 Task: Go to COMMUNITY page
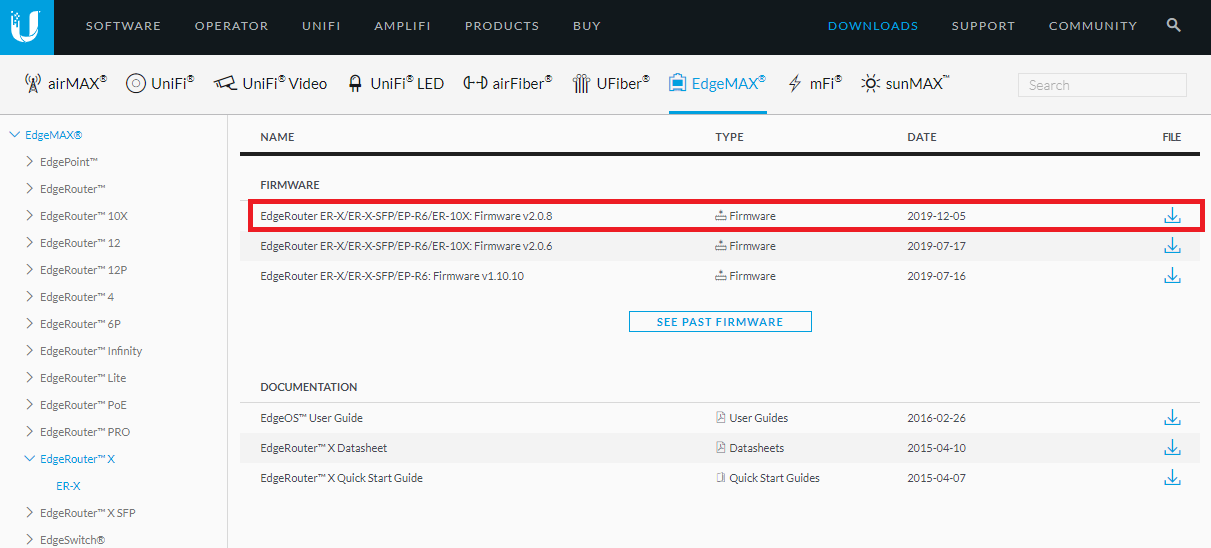click(1093, 26)
